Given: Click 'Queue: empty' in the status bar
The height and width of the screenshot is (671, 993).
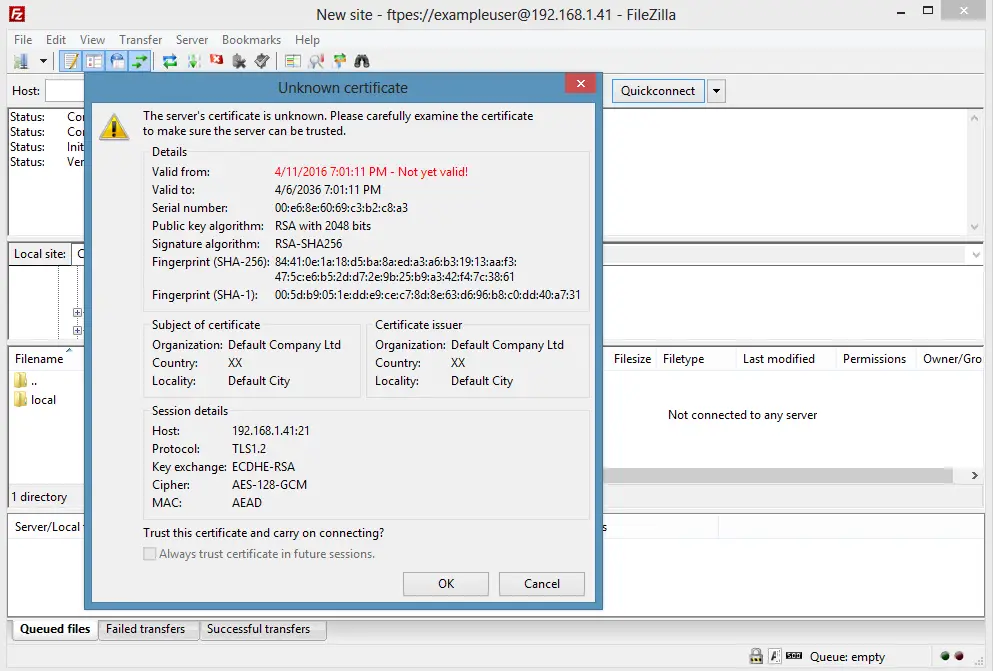Looking at the screenshot, I should click(x=847, y=657).
